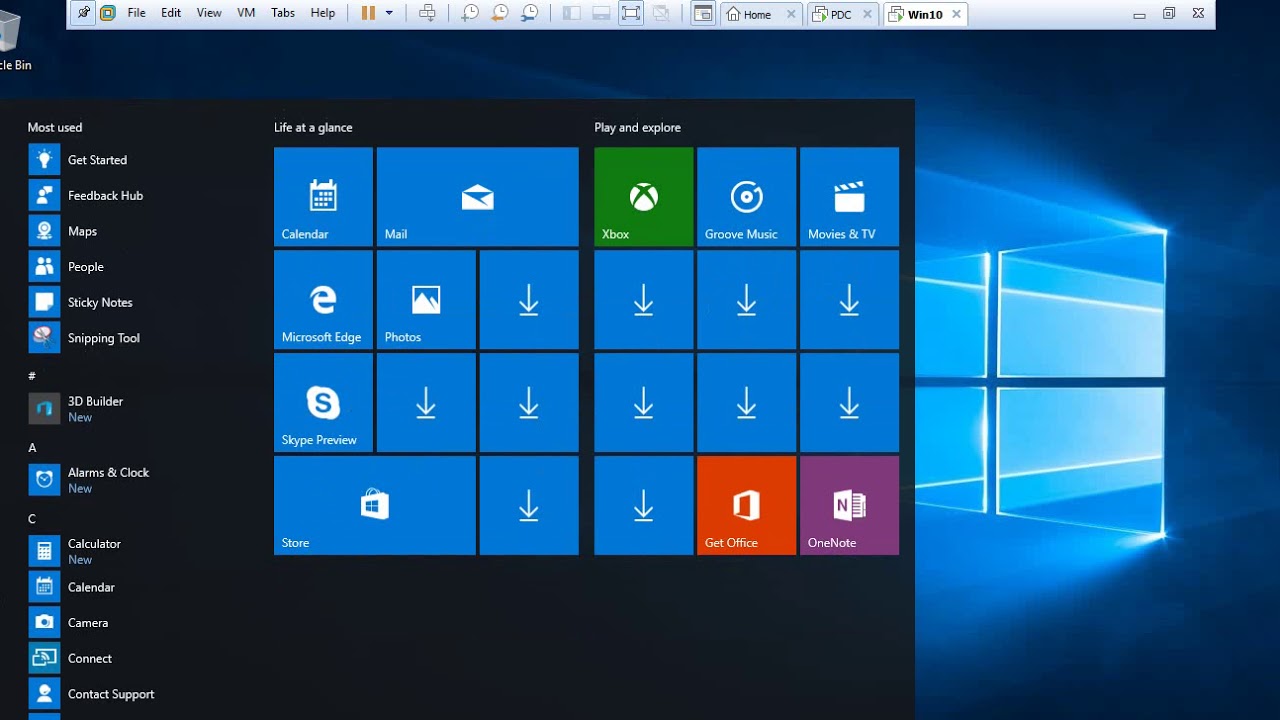Open the Skype Preview tile
The width and height of the screenshot is (1280, 720).
tap(323, 403)
